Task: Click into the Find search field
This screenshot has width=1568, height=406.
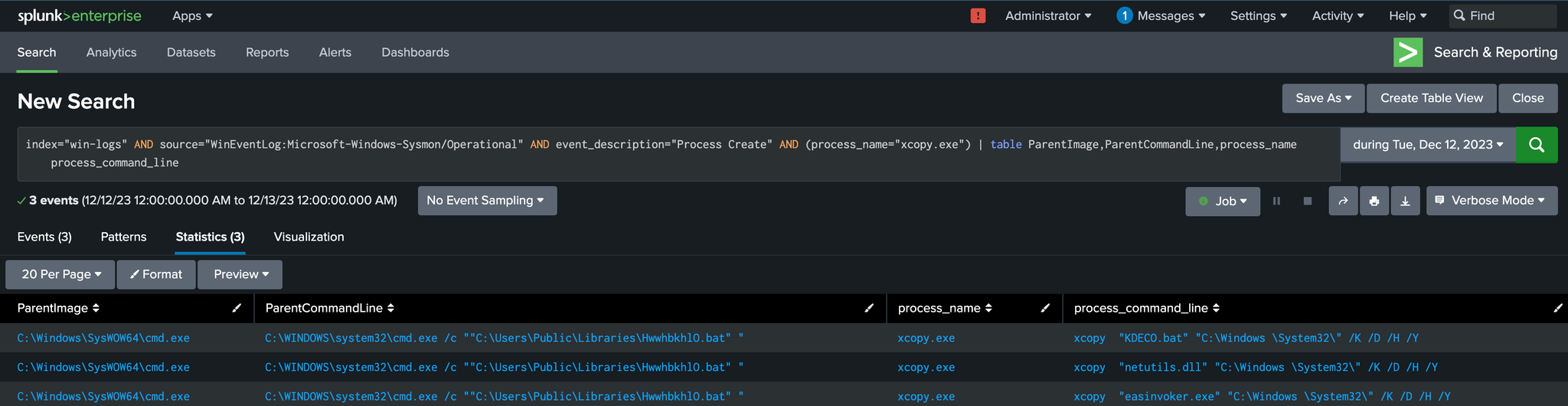Action: (x=1503, y=15)
